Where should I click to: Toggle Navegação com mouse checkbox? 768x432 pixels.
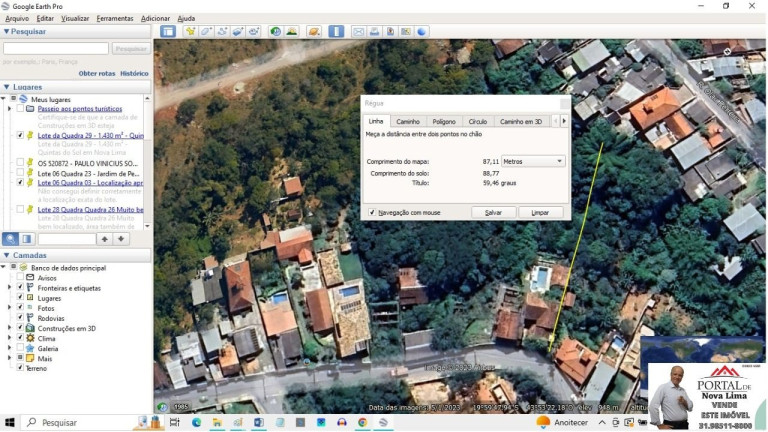tap(372, 212)
